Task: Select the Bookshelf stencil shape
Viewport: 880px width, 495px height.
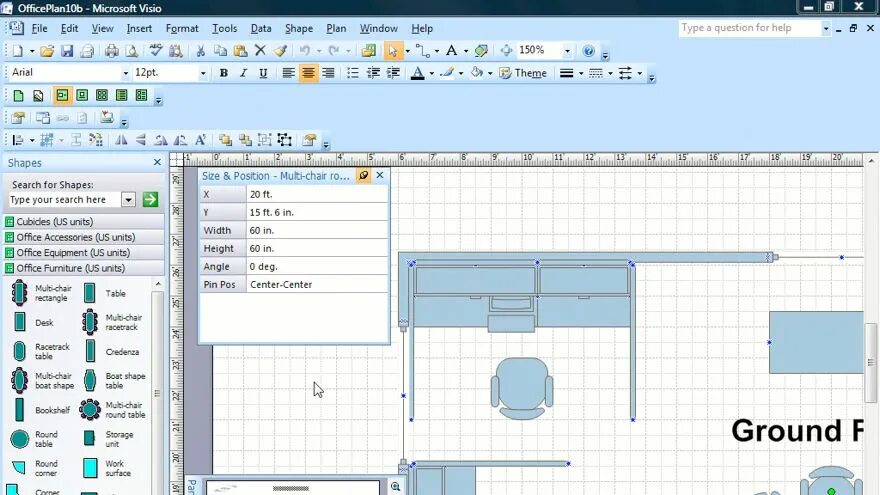Action: coord(42,410)
